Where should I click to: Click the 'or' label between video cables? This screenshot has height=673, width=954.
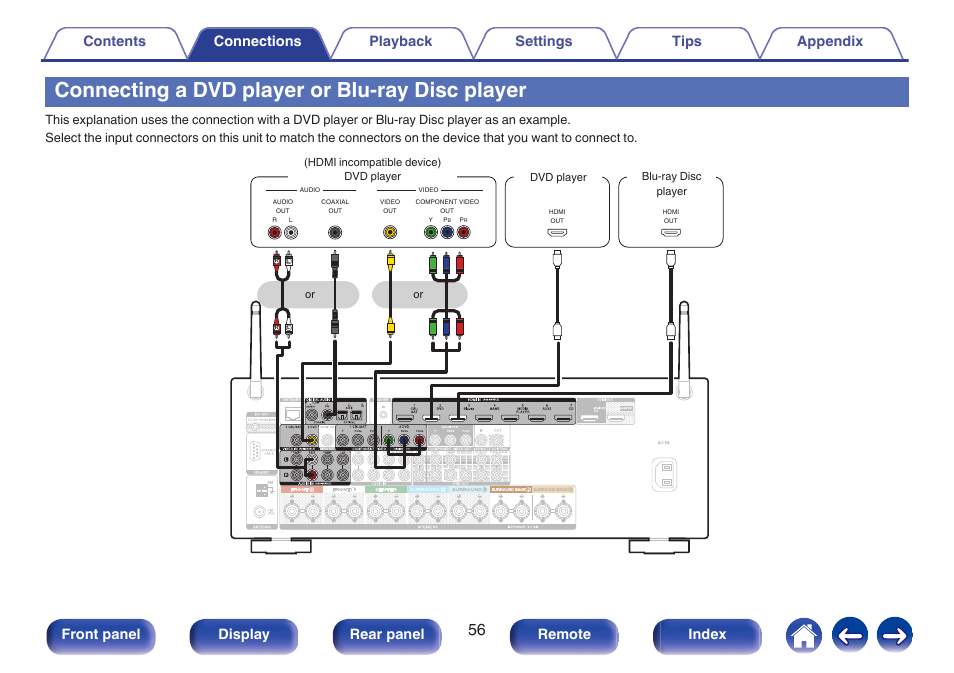tap(418, 295)
